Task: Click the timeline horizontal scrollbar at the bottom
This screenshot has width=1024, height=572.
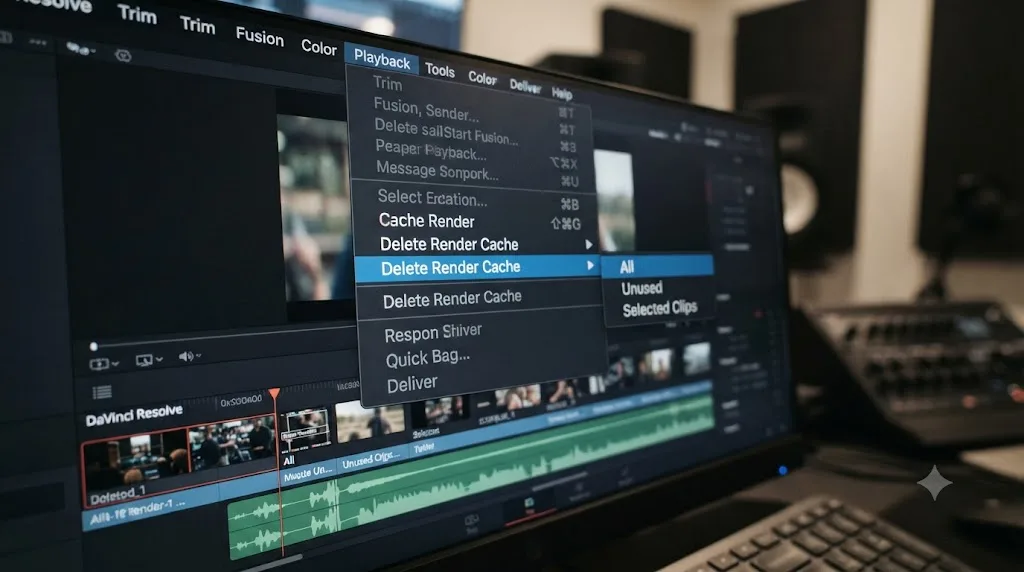Action: (x=274, y=562)
